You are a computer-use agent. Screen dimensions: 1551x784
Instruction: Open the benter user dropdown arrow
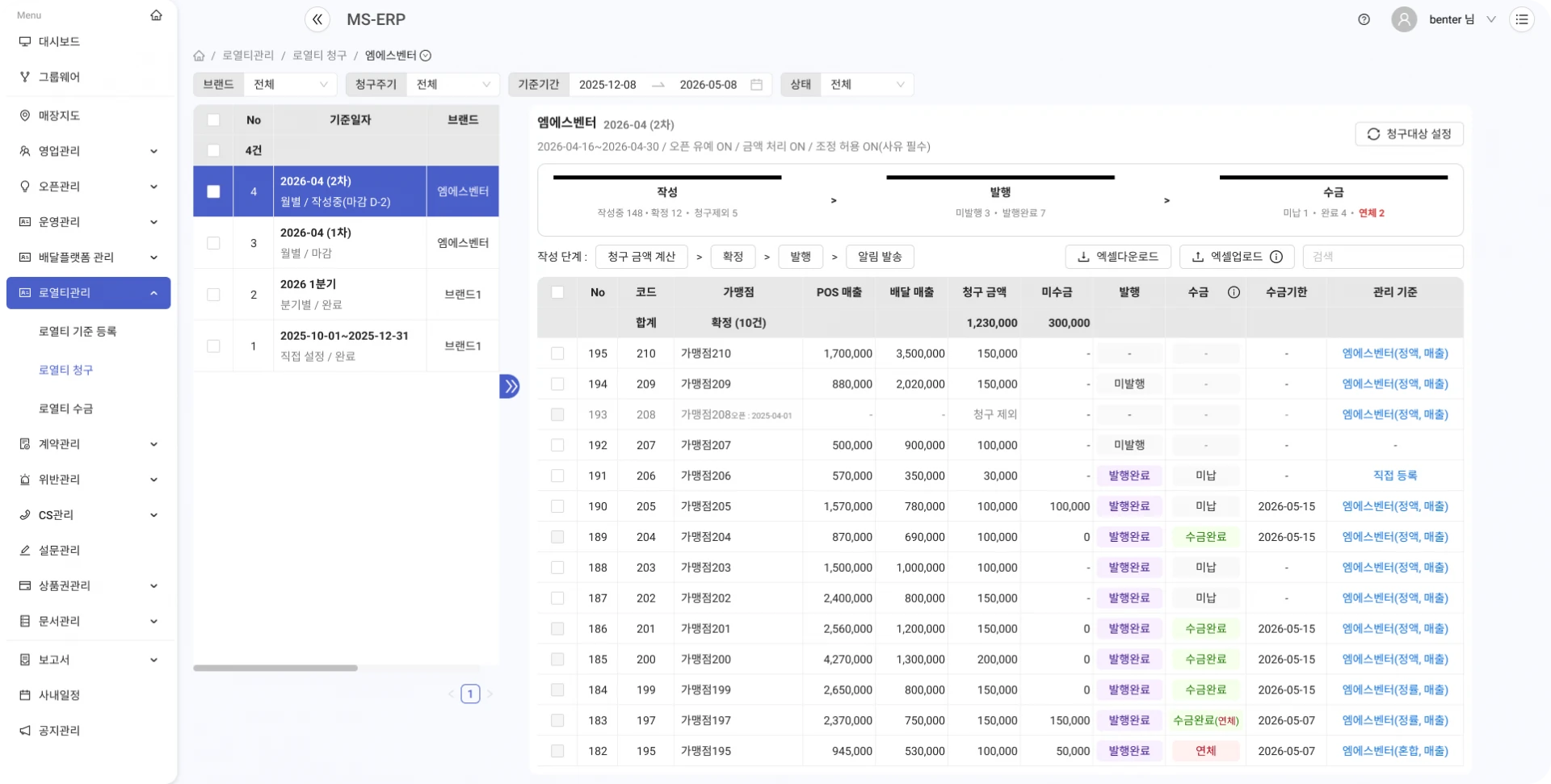pyautogui.click(x=1491, y=19)
